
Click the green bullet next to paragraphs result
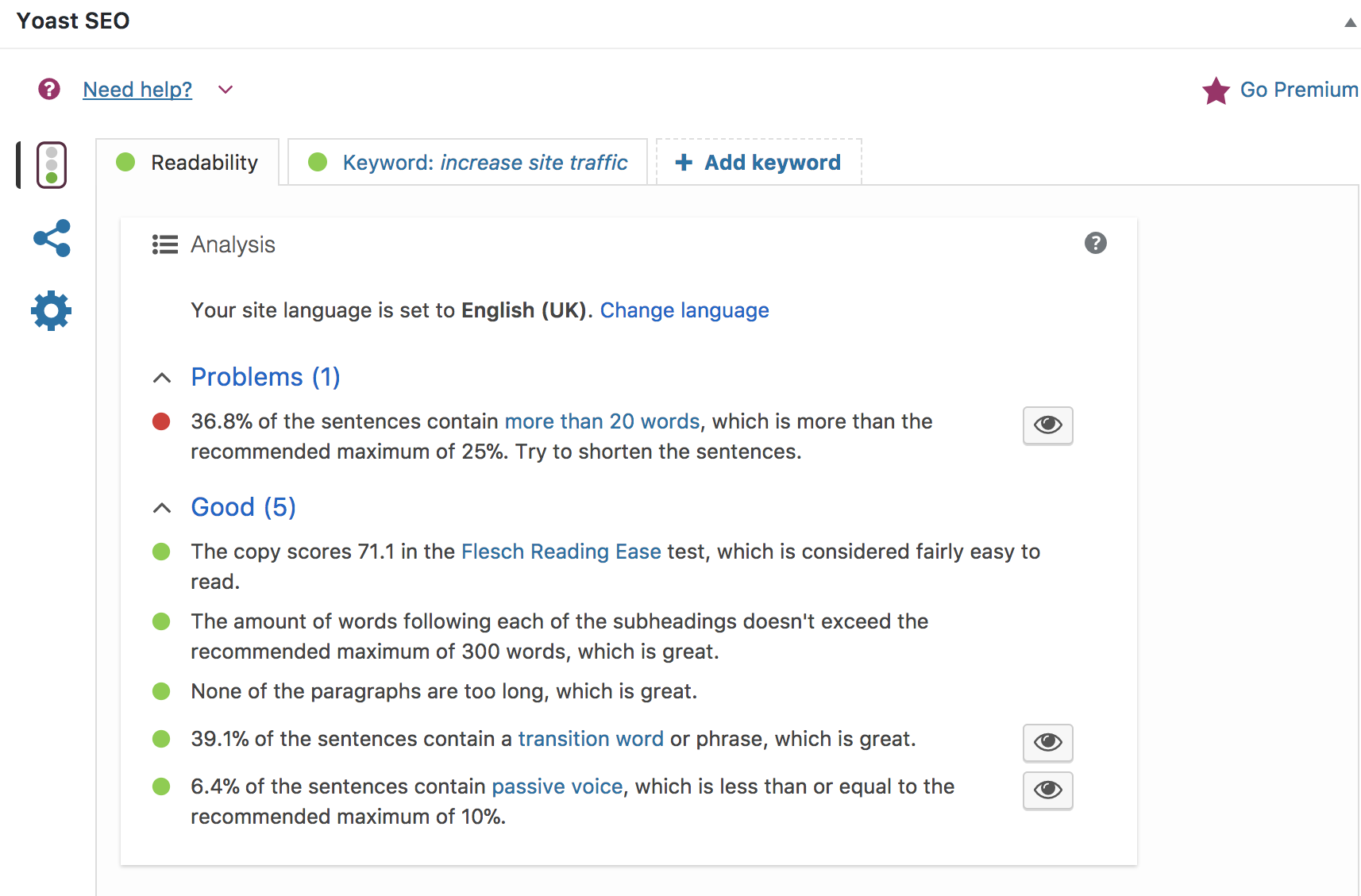(x=161, y=691)
